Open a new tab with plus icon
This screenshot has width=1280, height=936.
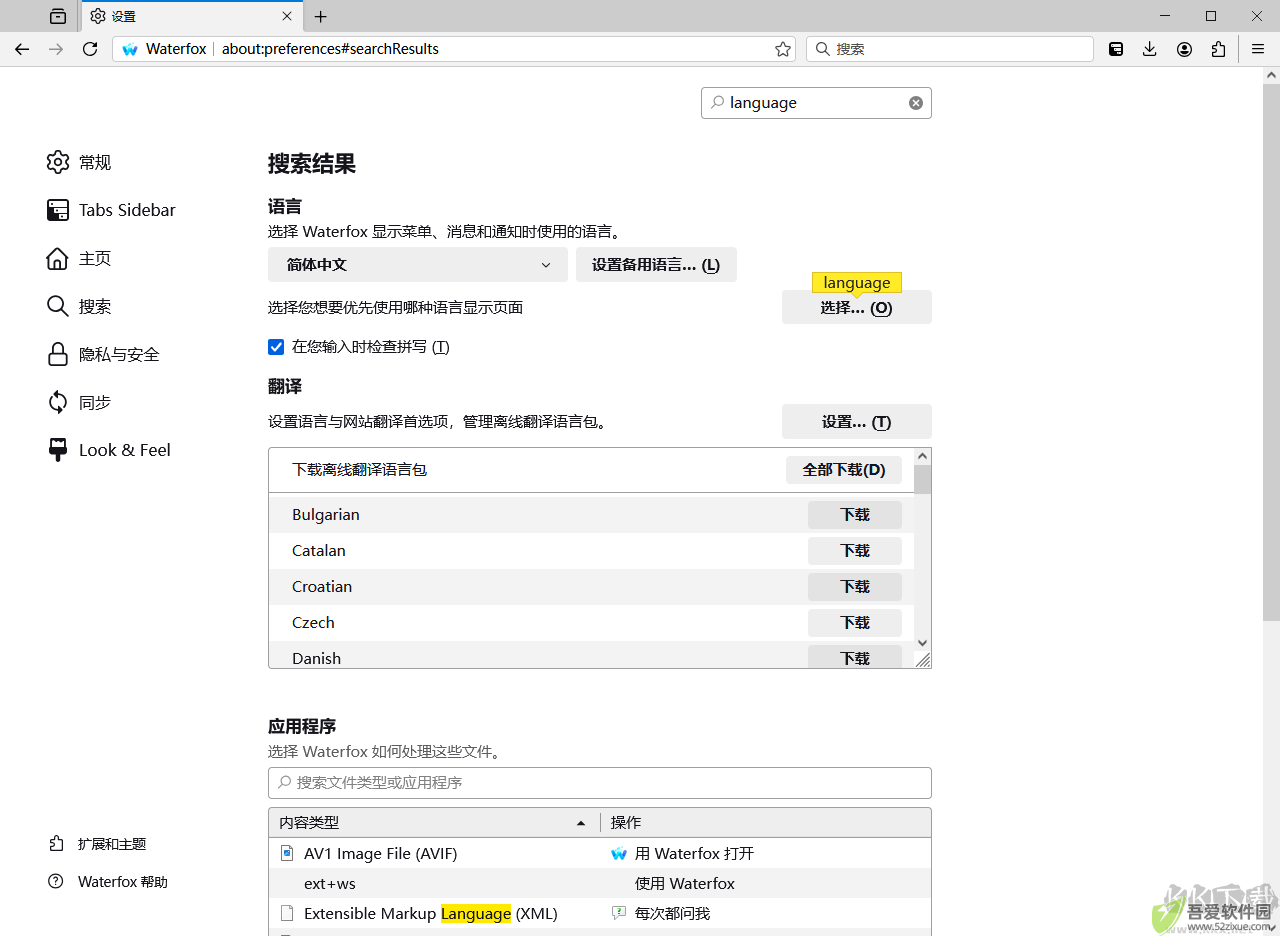point(320,16)
